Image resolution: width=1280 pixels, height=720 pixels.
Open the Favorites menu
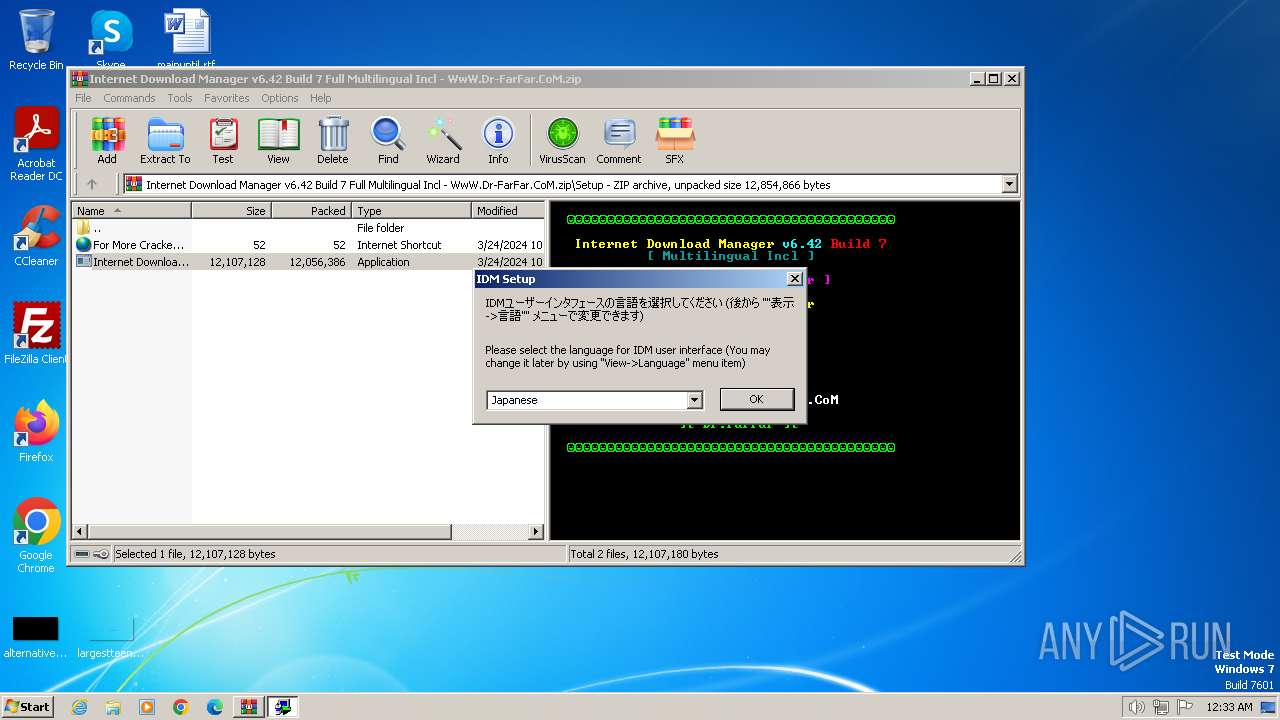coord(227,98)
